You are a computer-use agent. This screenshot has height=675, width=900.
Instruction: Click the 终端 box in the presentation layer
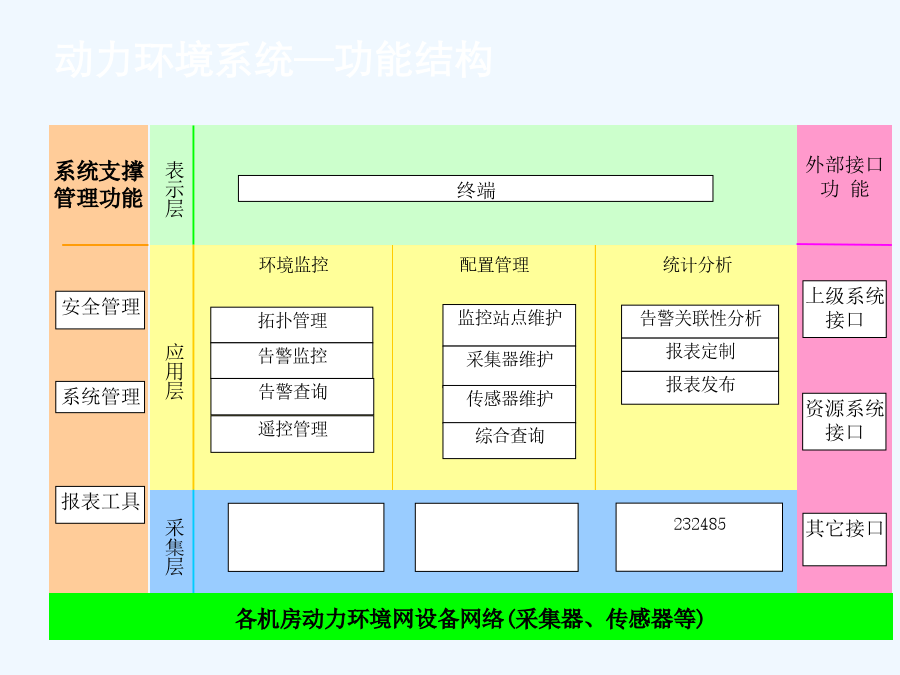pos(475,188)
